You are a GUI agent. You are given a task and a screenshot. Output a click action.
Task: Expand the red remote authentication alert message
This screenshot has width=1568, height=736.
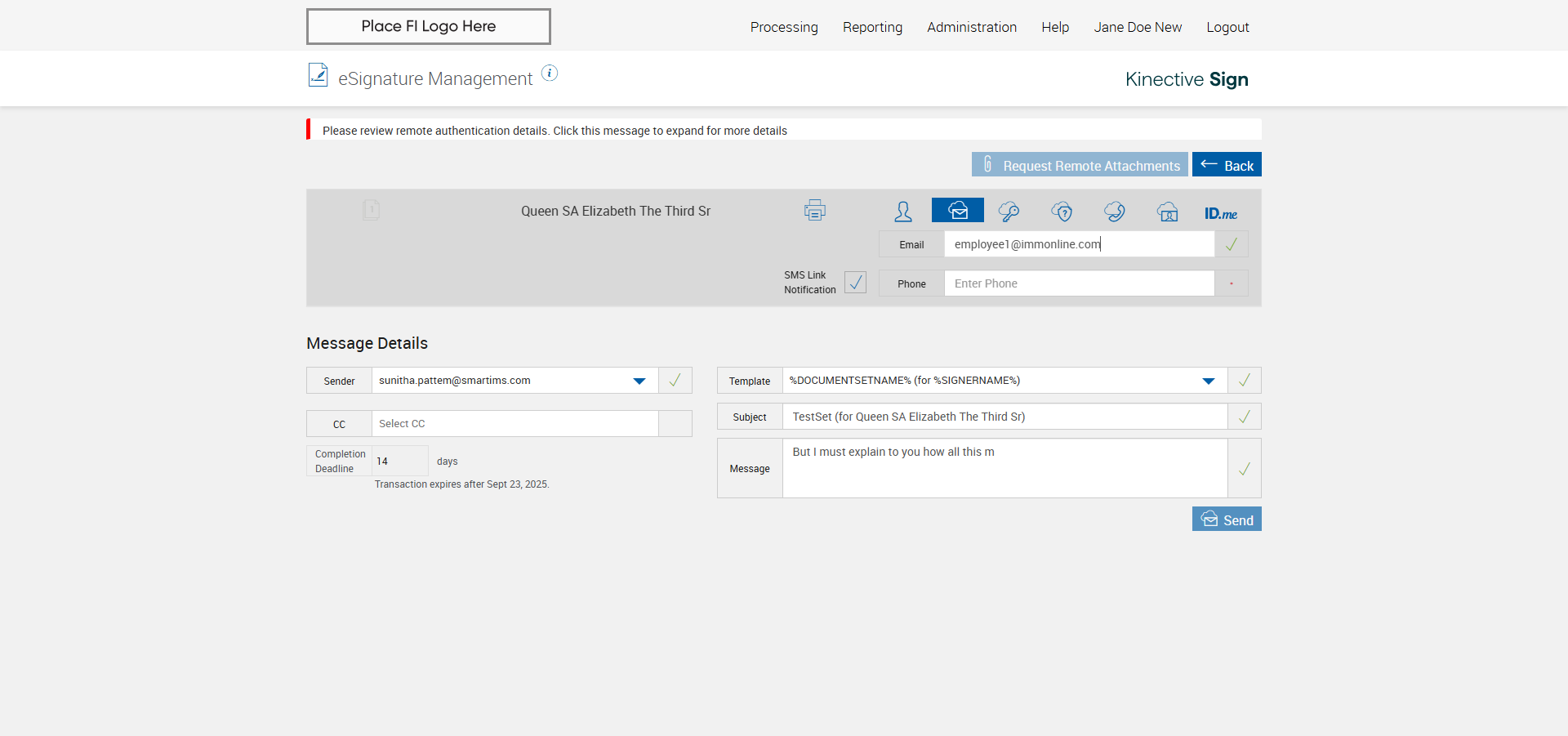click(555, 131)
